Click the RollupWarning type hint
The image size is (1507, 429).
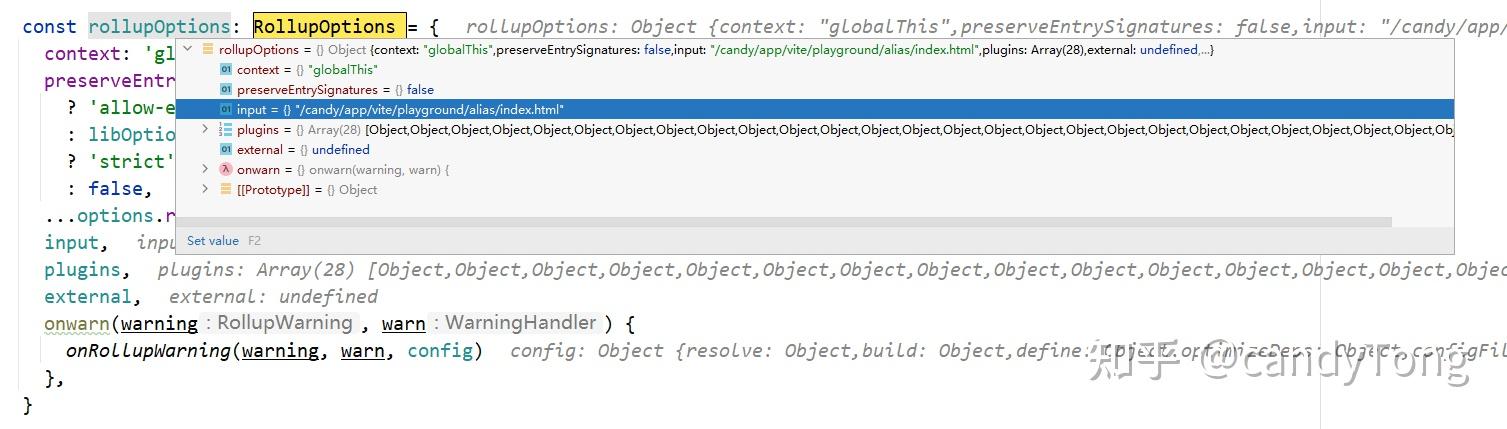click(x=285, y=323)
